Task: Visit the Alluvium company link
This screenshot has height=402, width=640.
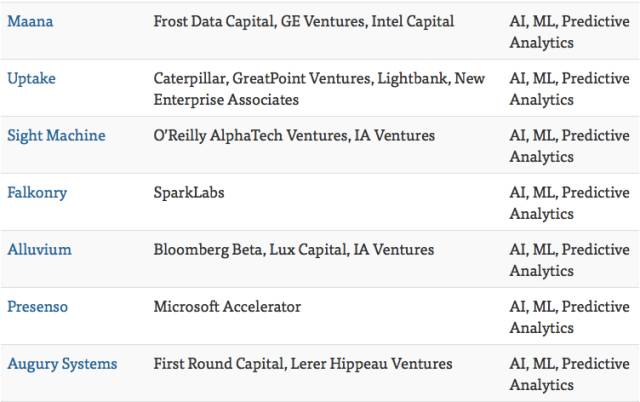Action: click(36, 249)
